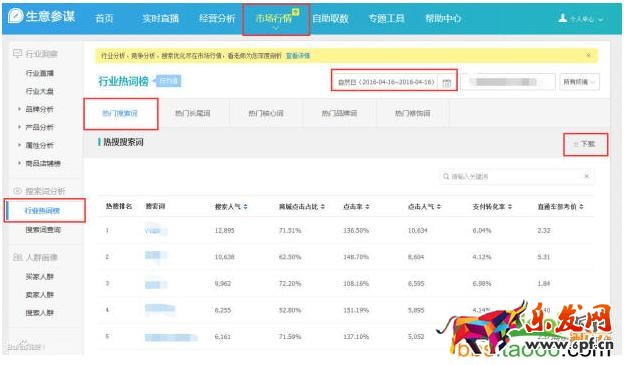
Task: Click the 生意参谋 logo icon
Action: click(15, 16)
